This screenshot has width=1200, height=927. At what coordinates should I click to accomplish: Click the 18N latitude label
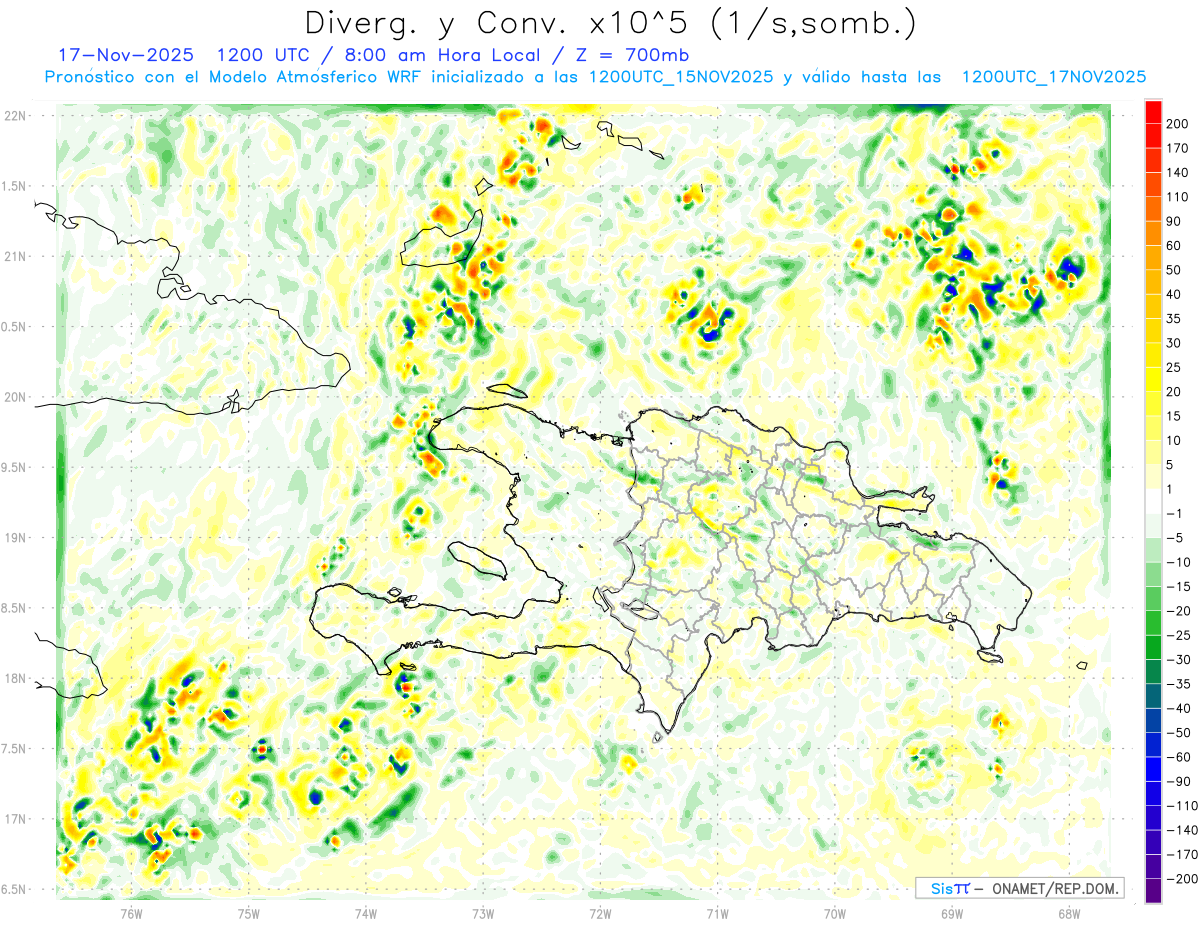[16, 679]
